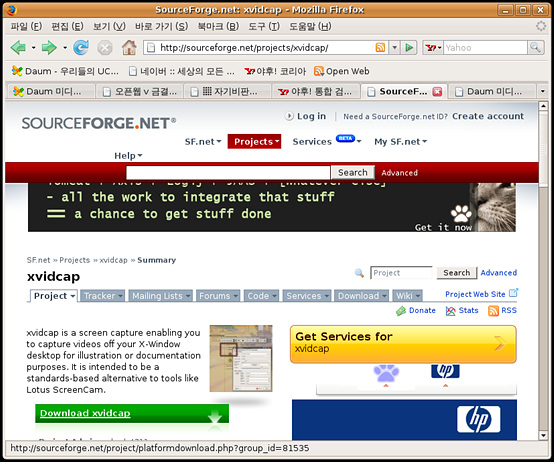
Task: Click the magnifier icon in Yahoo search box
Action: (x=535, y=47)
